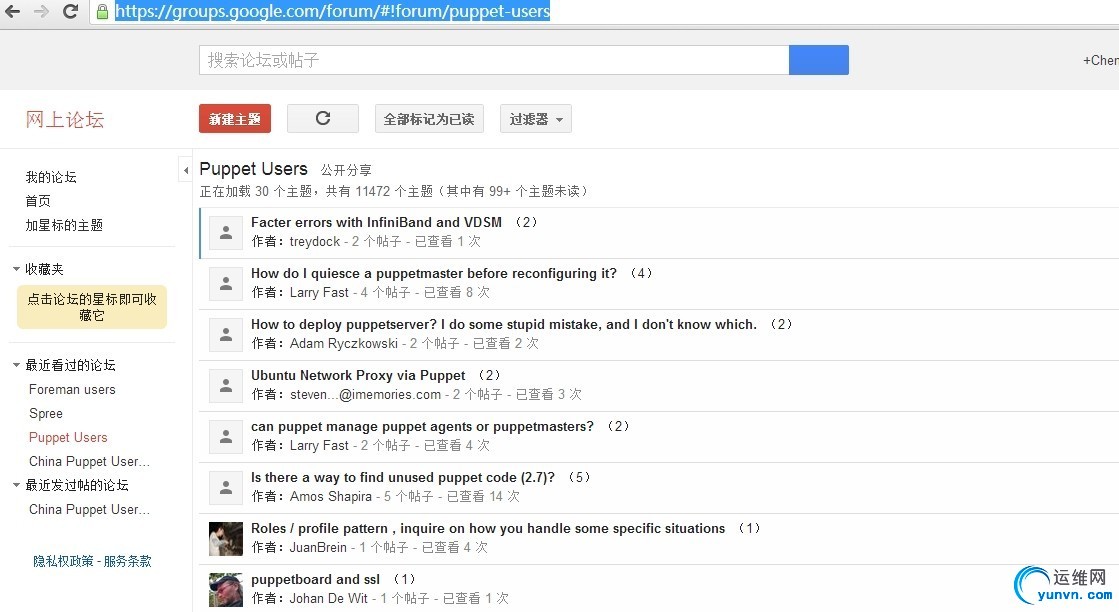Click the 网上论坛 logo title
The height and width of the screenshot is (612, 1119).
click(x=65, y=119)
